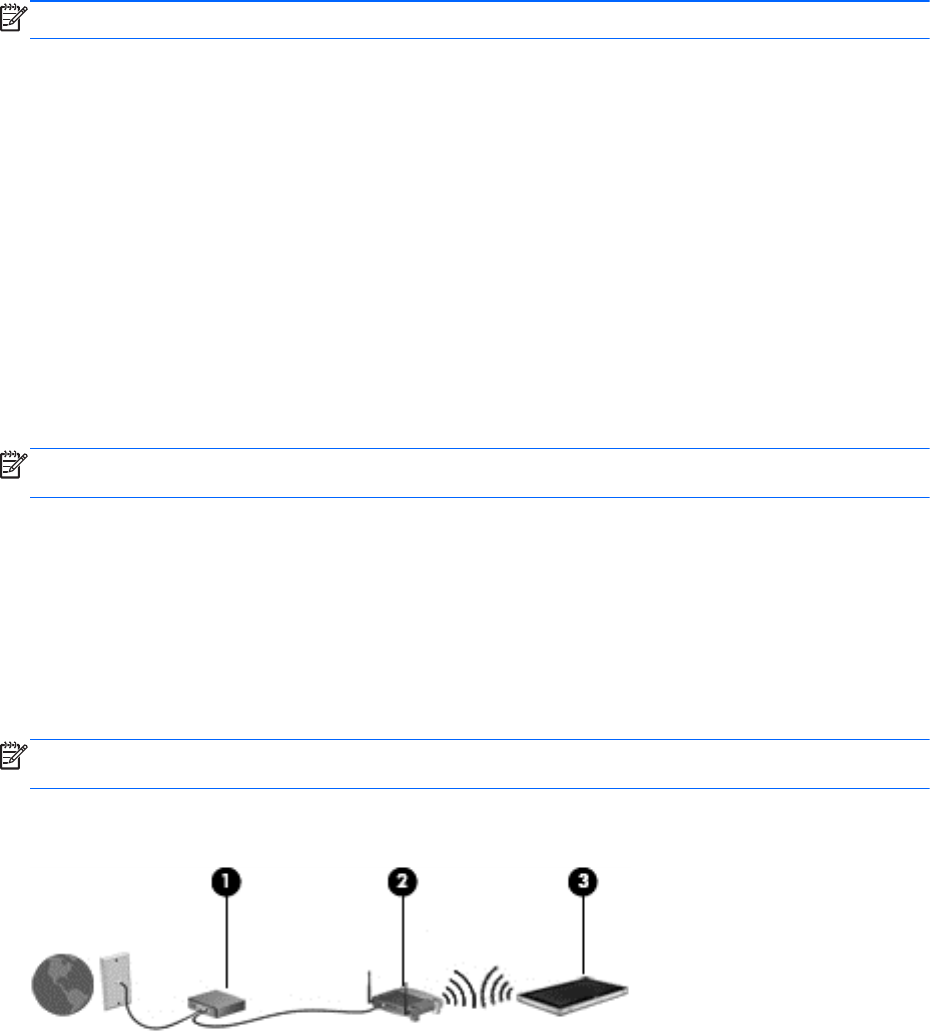Select callout number 1 in the diagram
Screen dimensions: 930x1033
226,881
